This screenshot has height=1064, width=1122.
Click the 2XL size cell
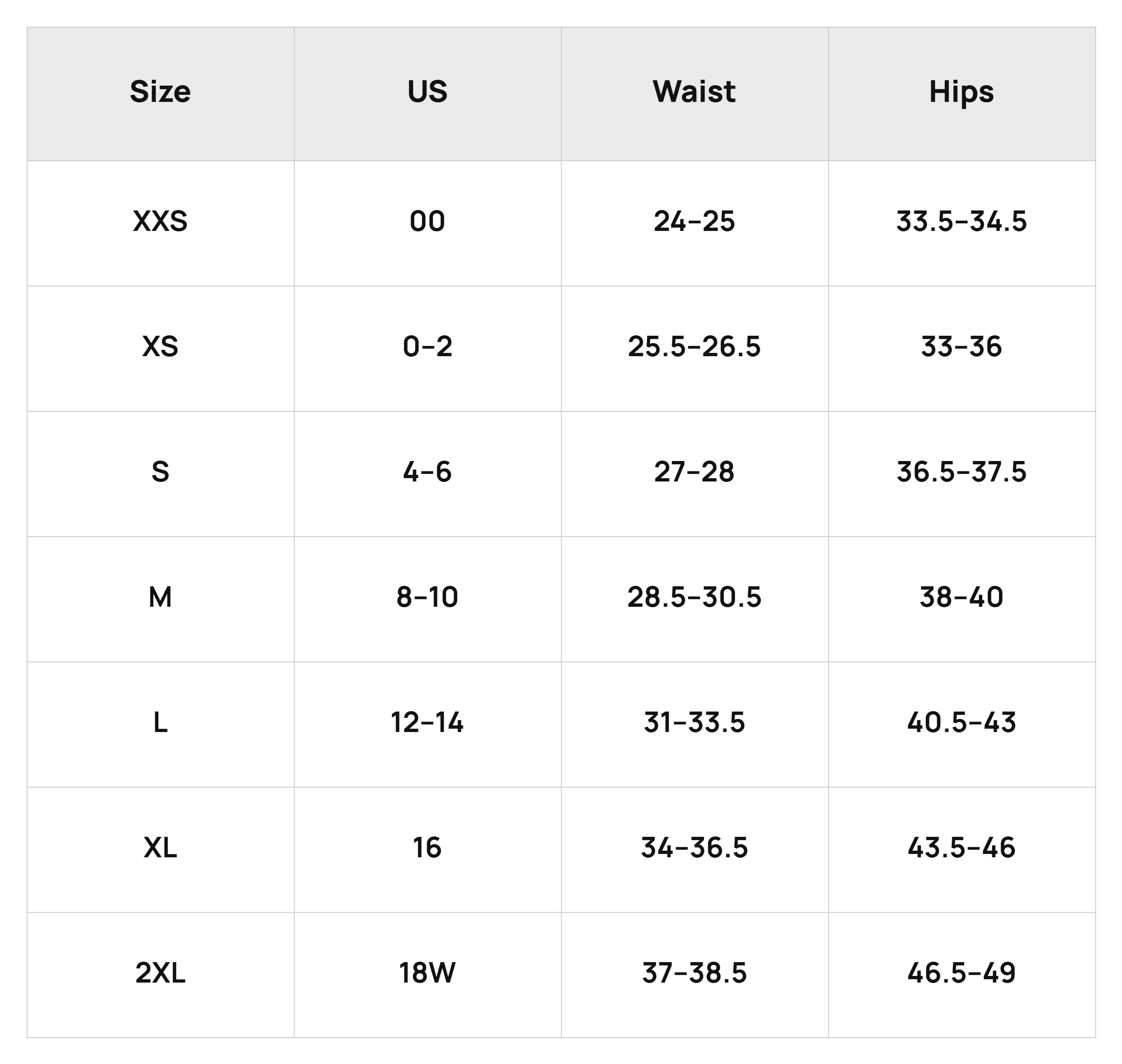click(160, 975)
